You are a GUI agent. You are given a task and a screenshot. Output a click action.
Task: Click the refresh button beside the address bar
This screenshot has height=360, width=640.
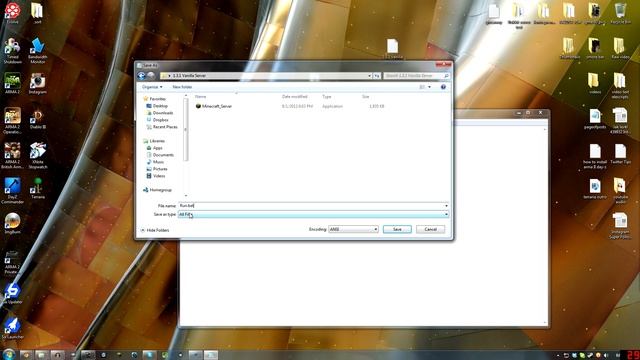tap(377, 76)
